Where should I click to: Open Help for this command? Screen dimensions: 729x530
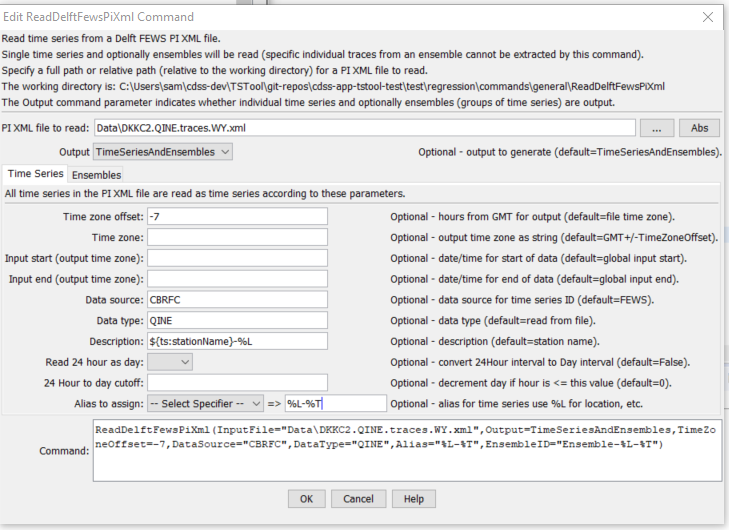click(x=414, y=499)
